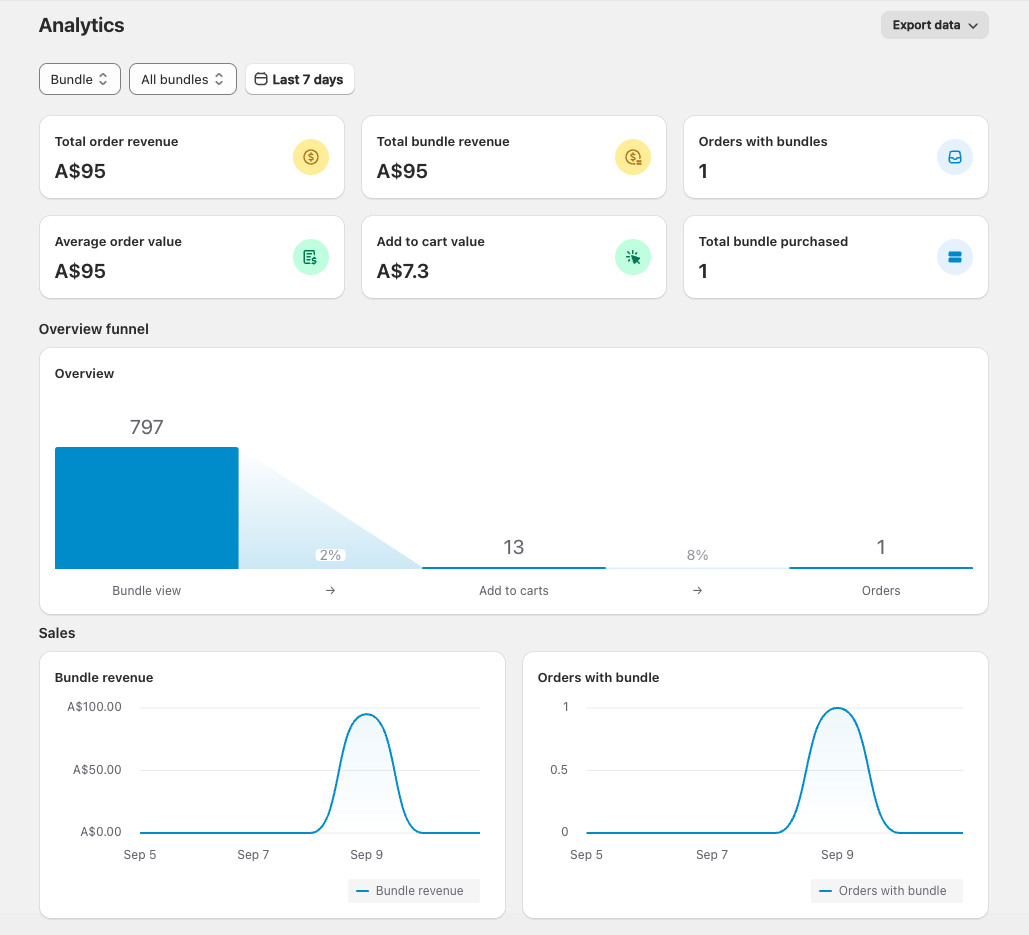
Task: Toggle the Orders with bundle legend item
Action: [x=886, y=891]
